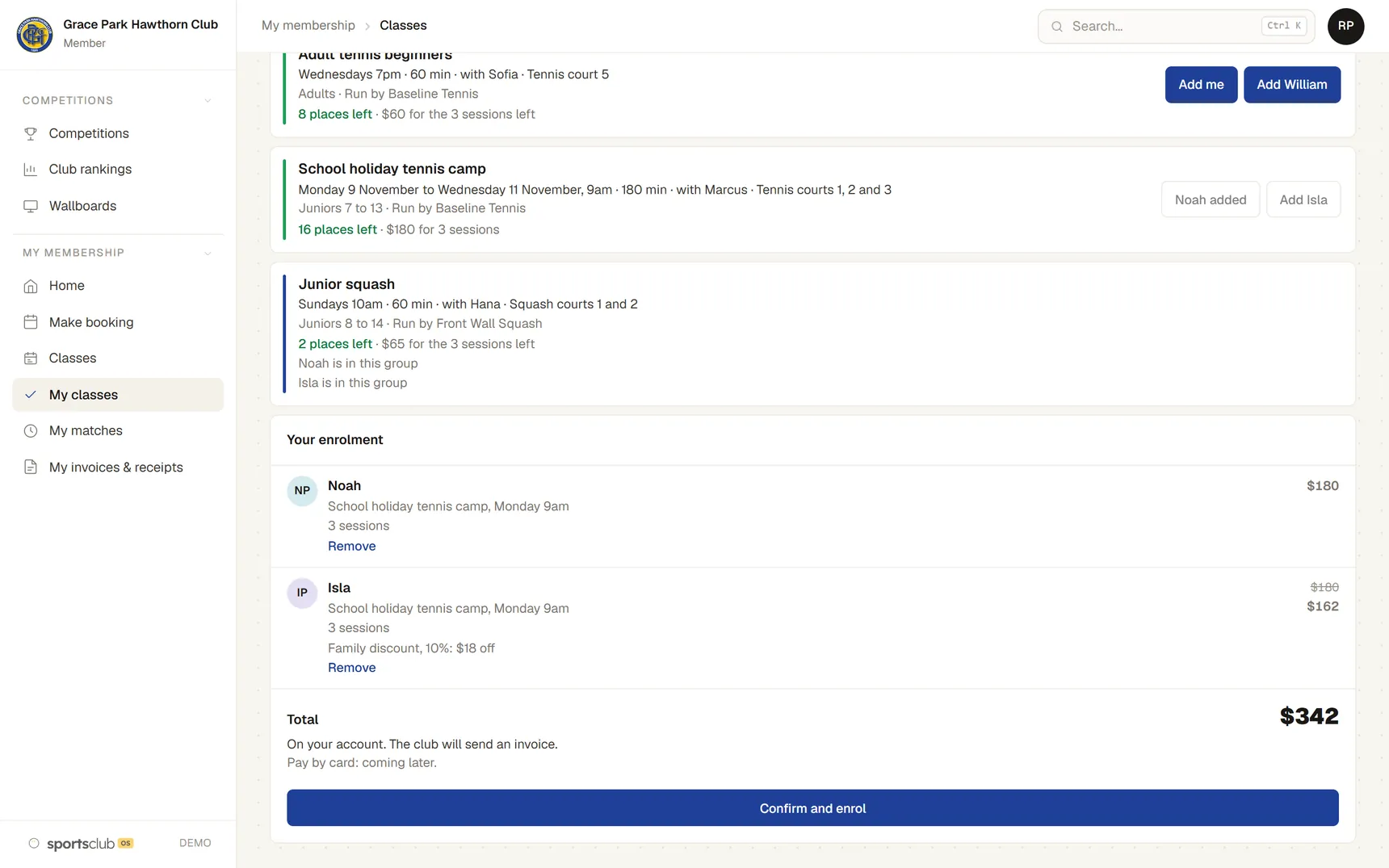Screen dimensions: 1389x868
Task: Click the School holiday tennis camp title
Action: (392, 169)
